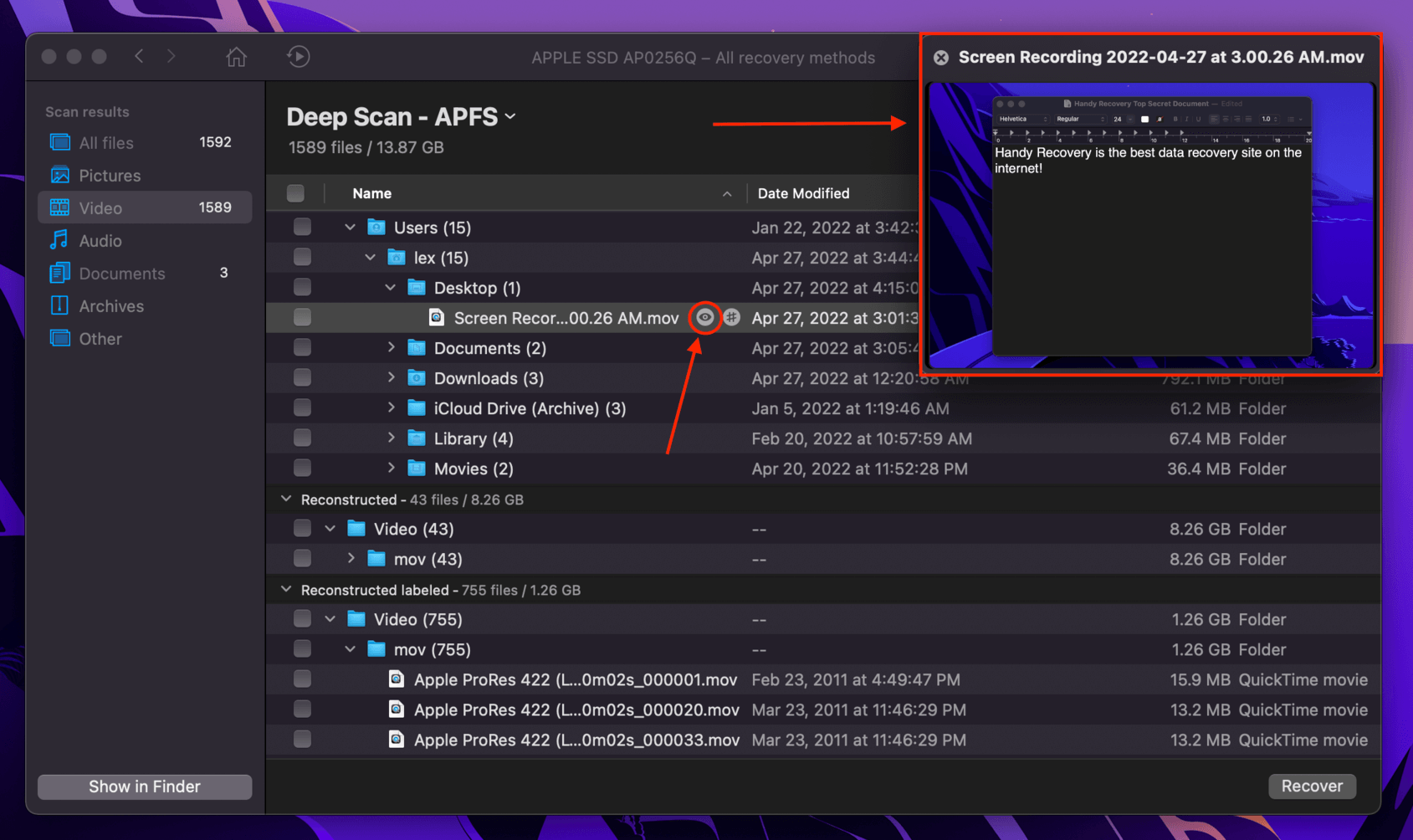
Task: Select the Other category
Action: click(x=144, y=338)
